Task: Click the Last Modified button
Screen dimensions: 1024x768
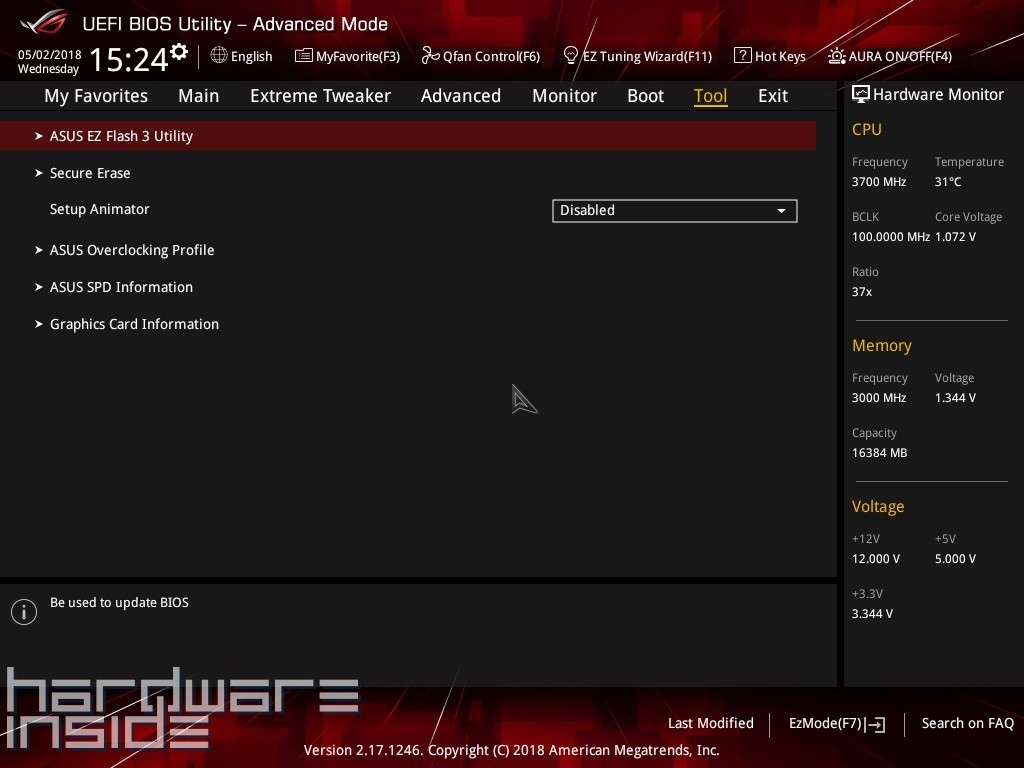Action: (710, 723)
